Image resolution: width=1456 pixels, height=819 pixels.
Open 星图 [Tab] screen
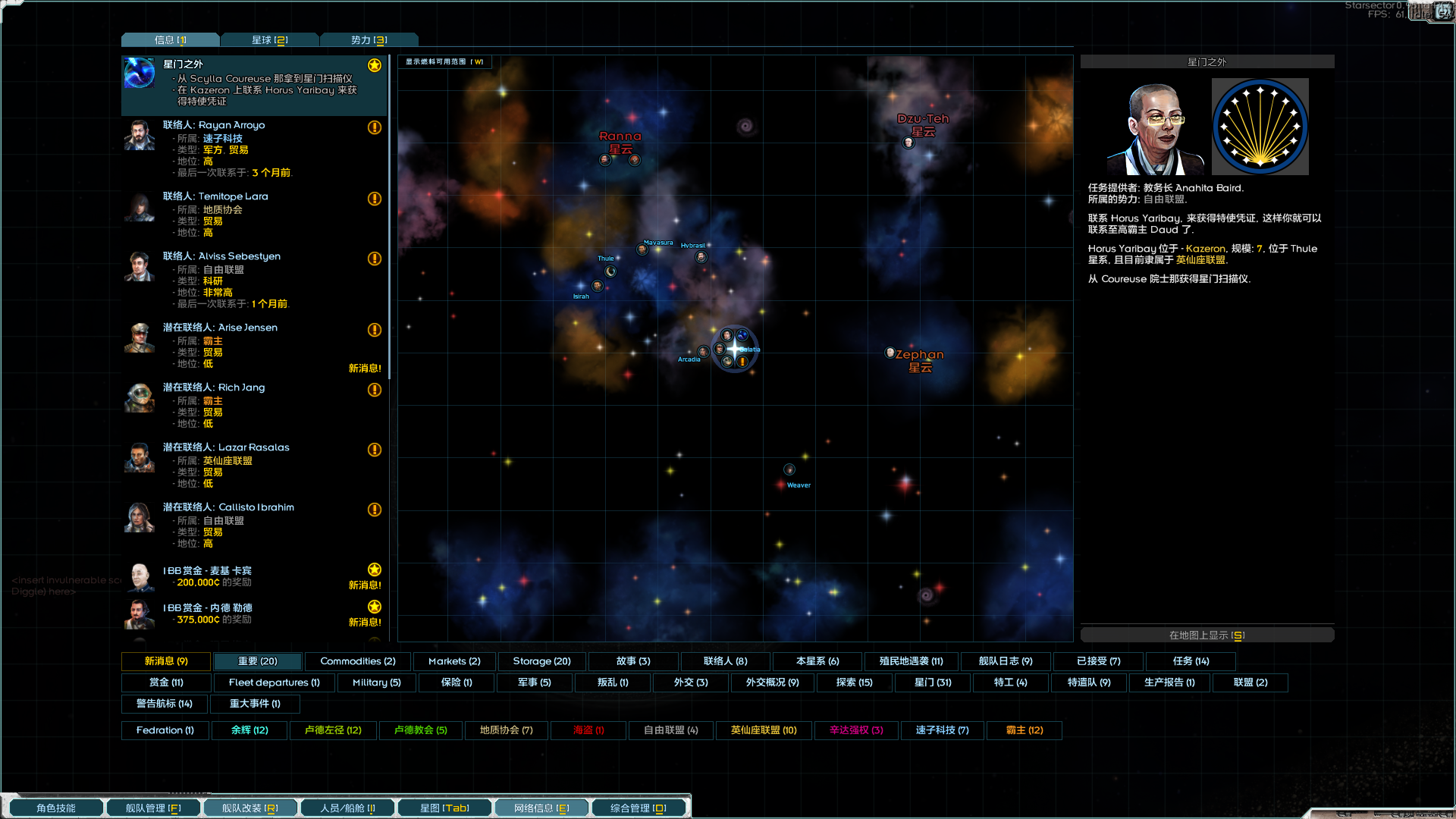tap(445, 808)
